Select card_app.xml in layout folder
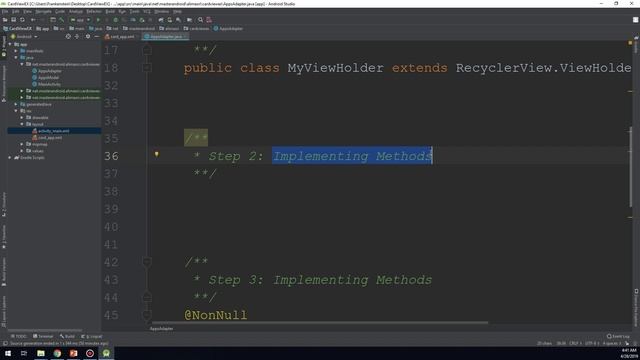640x360 pixels. pos(47,138)
